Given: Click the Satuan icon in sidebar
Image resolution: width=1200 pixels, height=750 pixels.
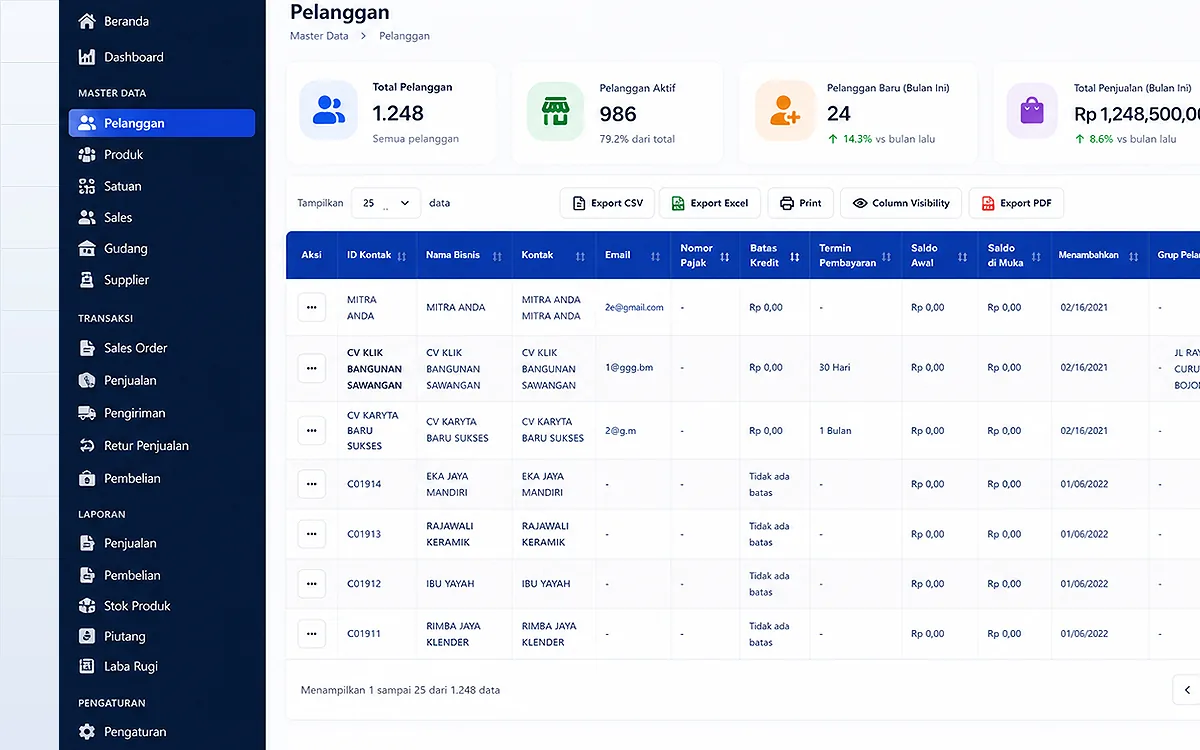Looking at the screenshot, I should point(87,186).
